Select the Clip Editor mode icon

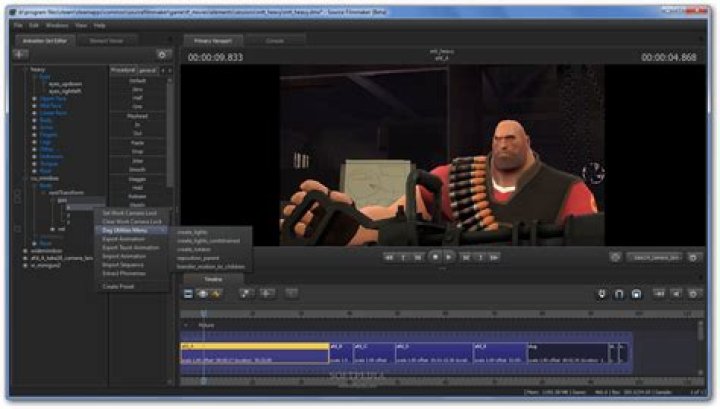click(x=188, y=293)
